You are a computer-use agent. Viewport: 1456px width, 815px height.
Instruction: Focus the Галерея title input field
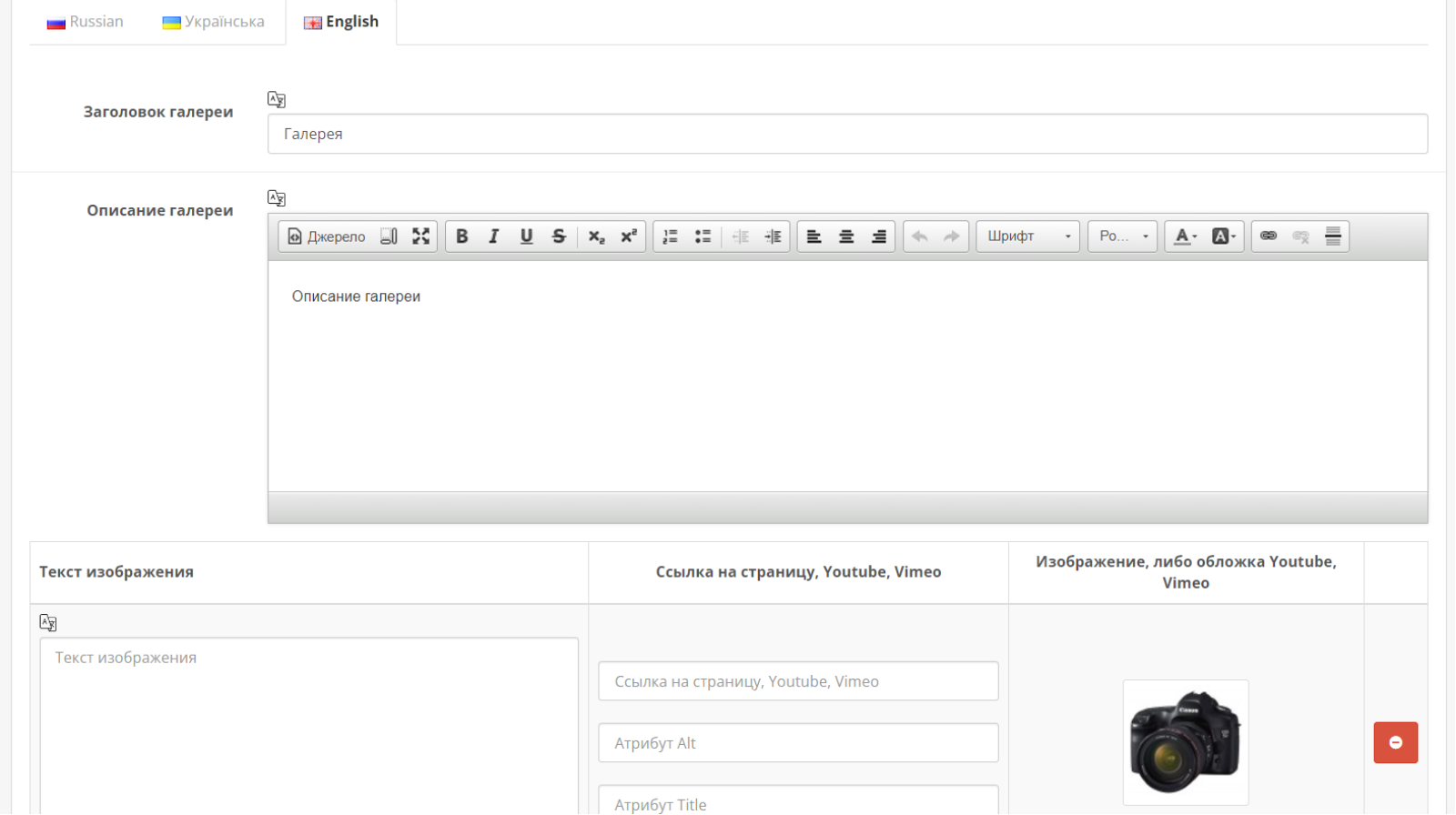(x=847, y=134)
